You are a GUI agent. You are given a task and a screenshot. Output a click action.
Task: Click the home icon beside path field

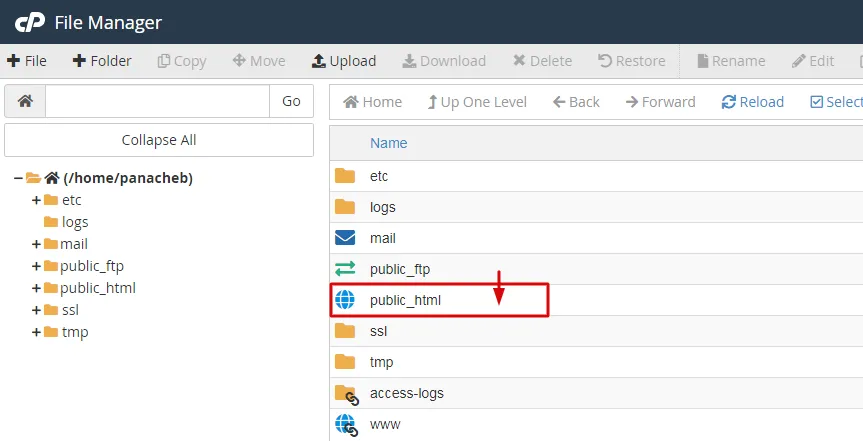click(25, 101)
